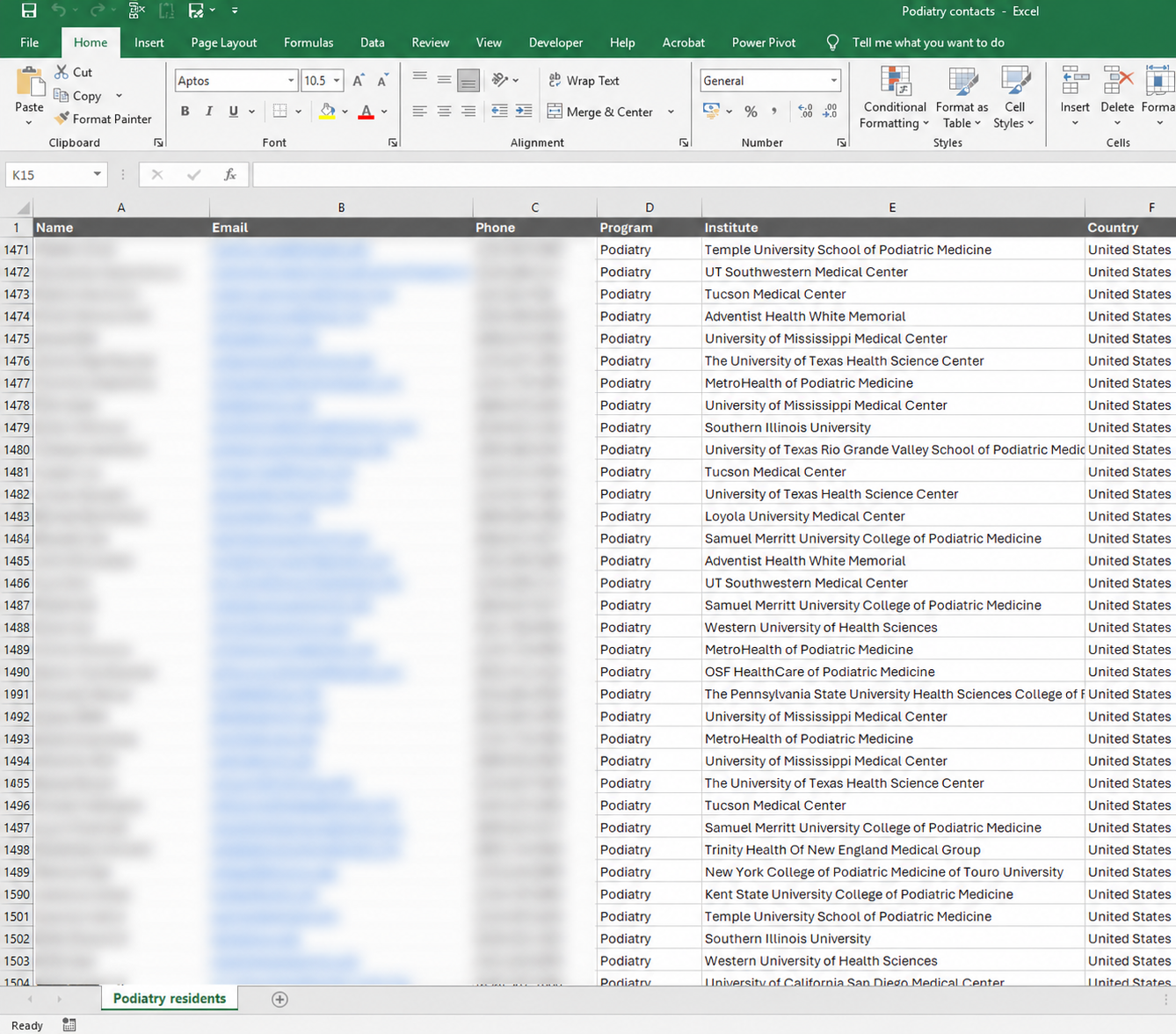Open font color dropdown arrow

[384, 112]
